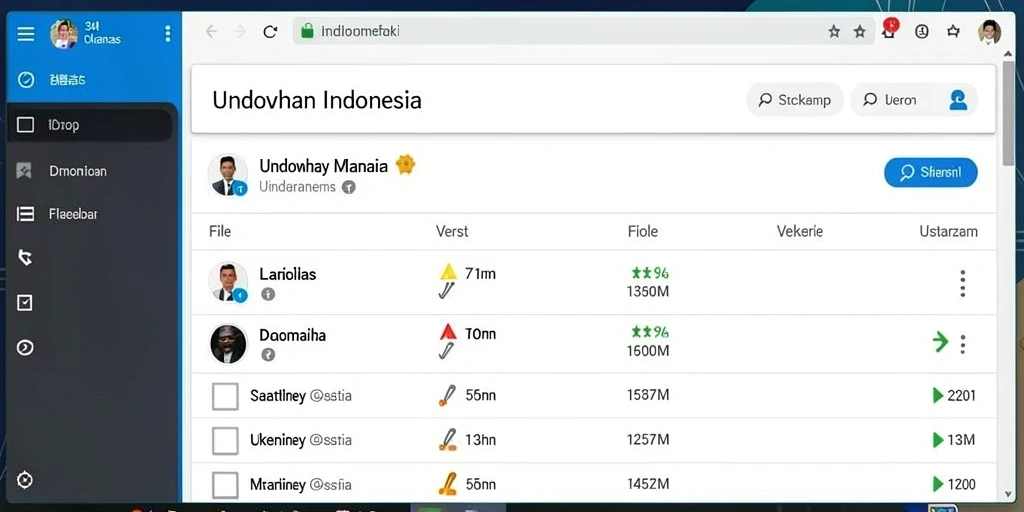Open the Daomaiha row name
This screenshot has width=1024, height=512.
[x=292, y=335]
